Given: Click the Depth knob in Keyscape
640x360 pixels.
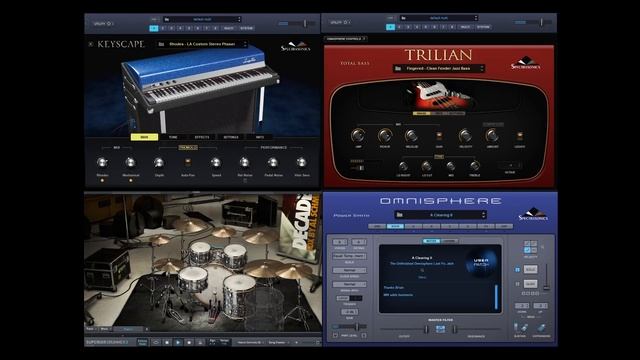Looking at the screenshot, I should pos(159,162).
